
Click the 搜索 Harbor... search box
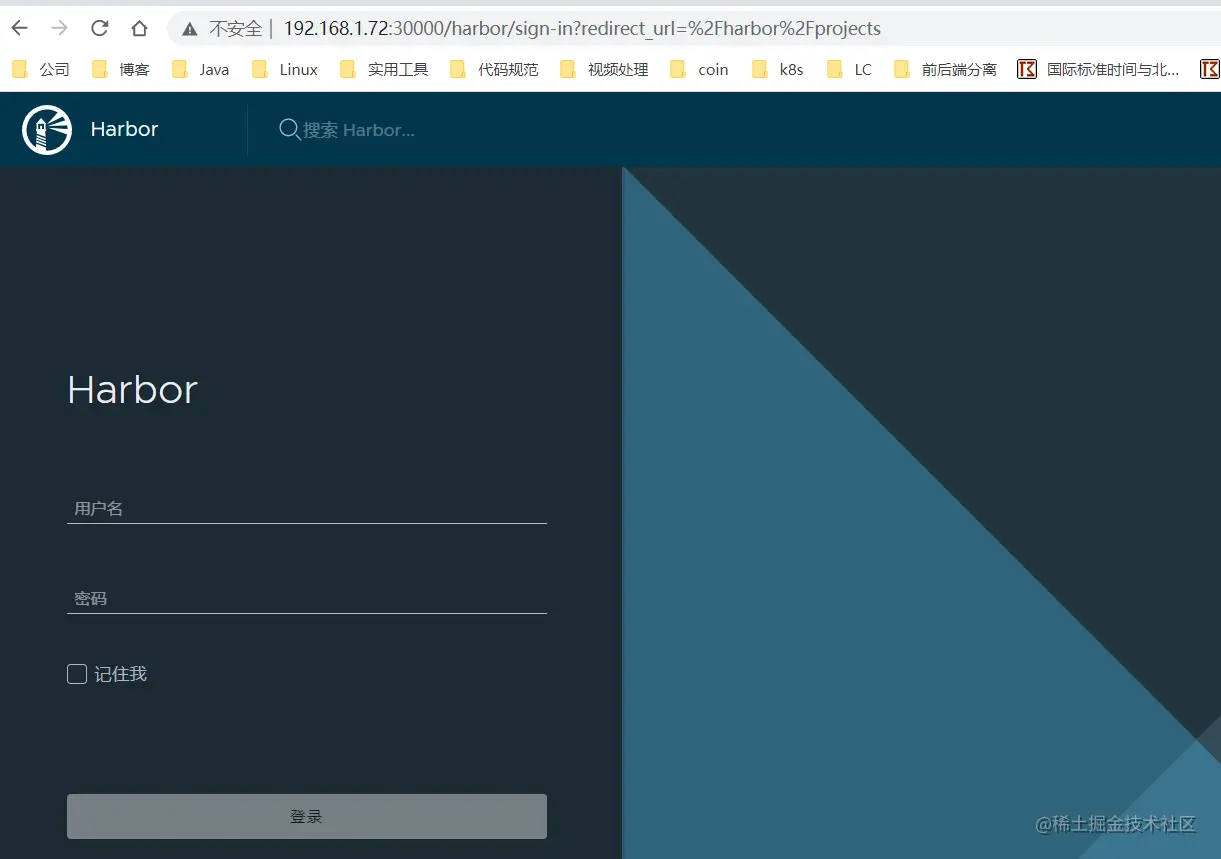359,130
